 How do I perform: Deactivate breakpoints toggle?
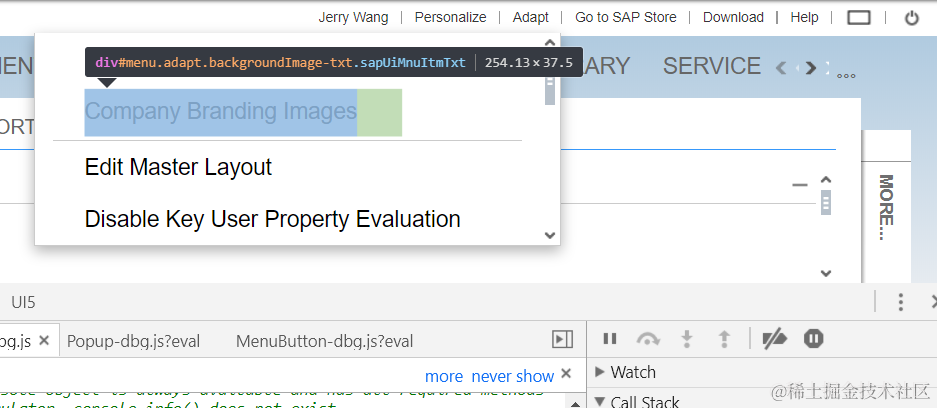tap(775, 339)
